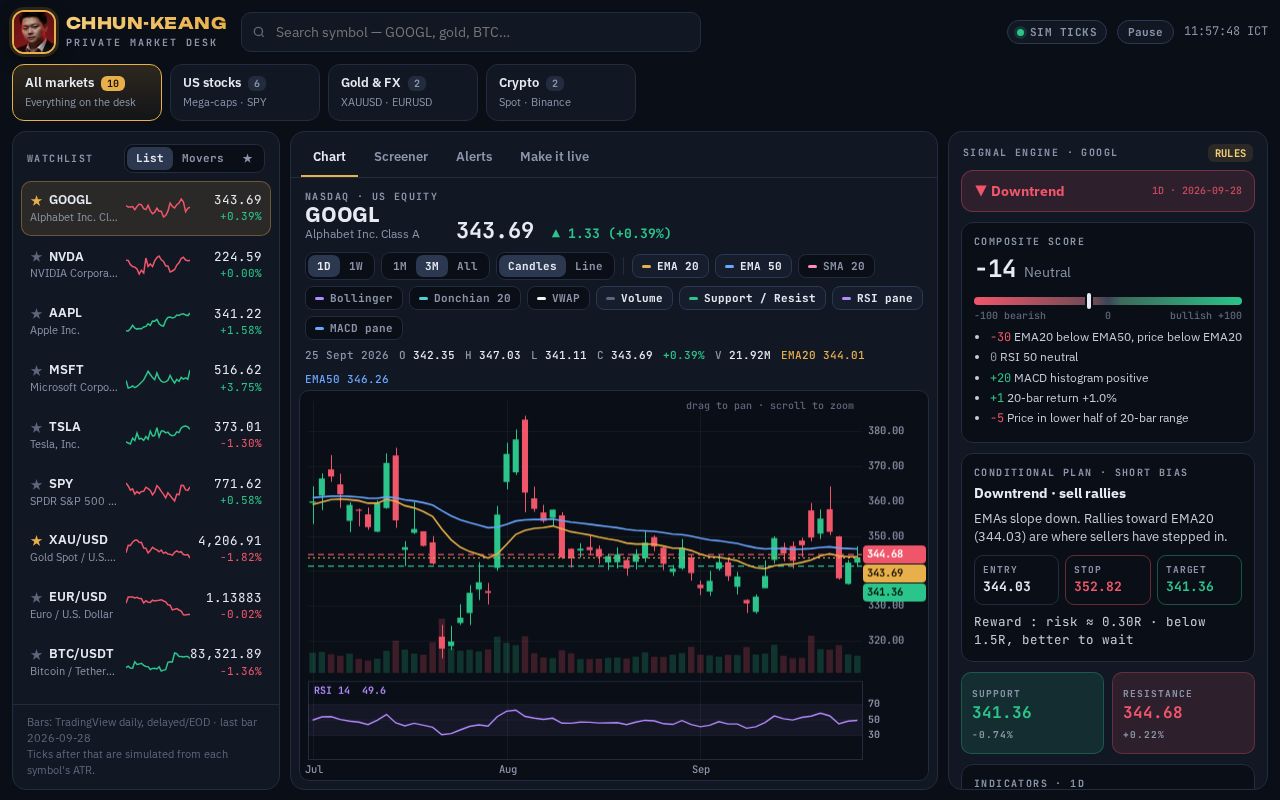1280x800 pixels.
Task: Toggle the Bollinger overlay
Action: click(354, 298)
